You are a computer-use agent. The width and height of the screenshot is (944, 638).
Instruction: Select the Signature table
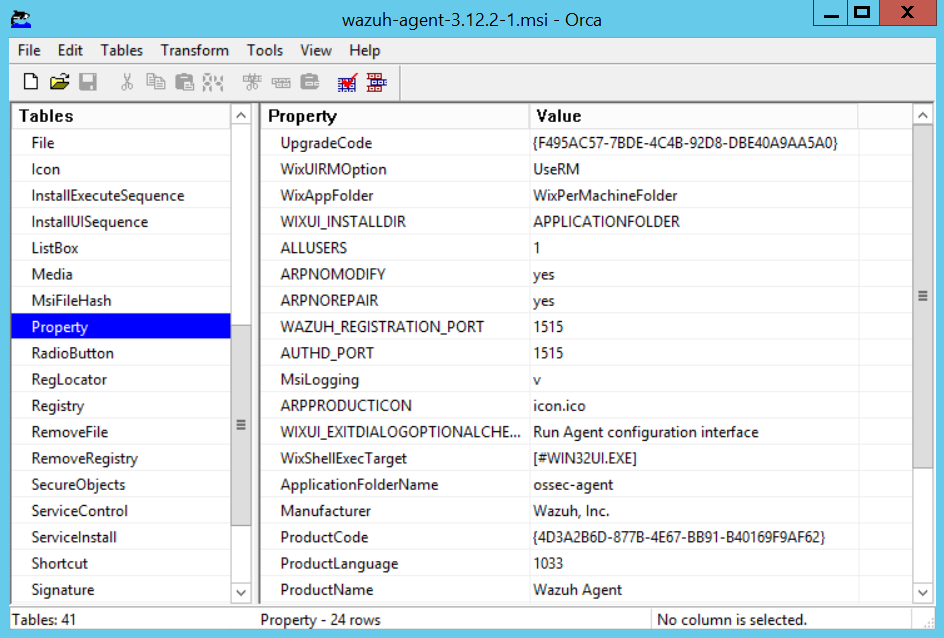(121, 590)
